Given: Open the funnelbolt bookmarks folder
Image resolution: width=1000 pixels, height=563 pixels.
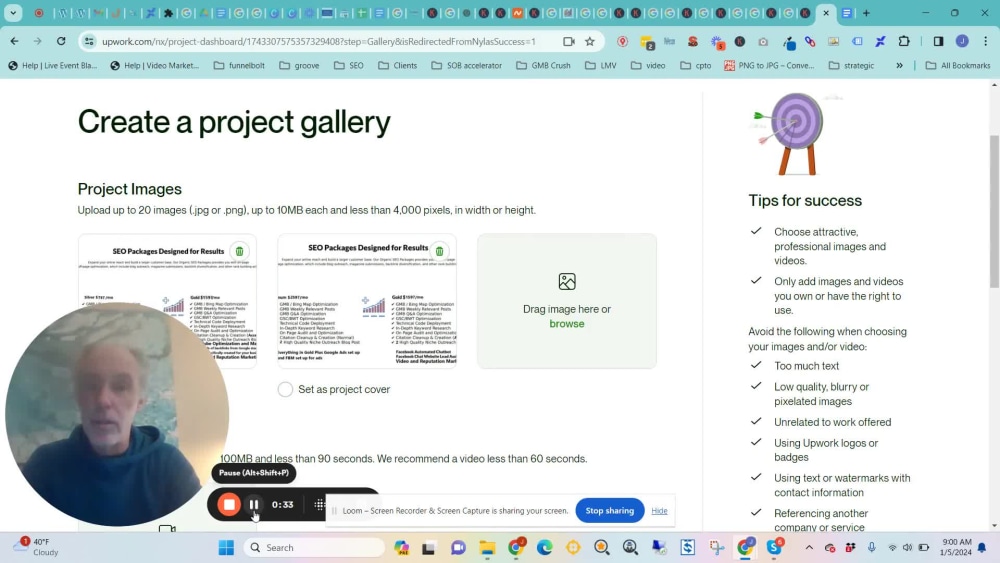Looking at the screenshot, I should (x=239, y=65).
